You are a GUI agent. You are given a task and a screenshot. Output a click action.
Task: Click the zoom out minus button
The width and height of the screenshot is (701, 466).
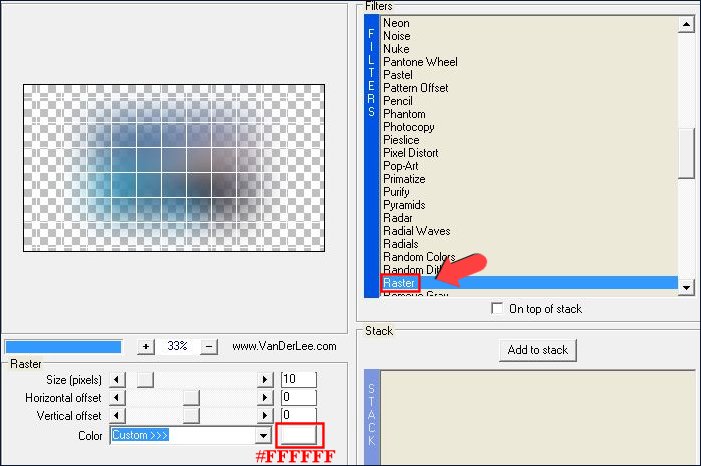[210, 346]
